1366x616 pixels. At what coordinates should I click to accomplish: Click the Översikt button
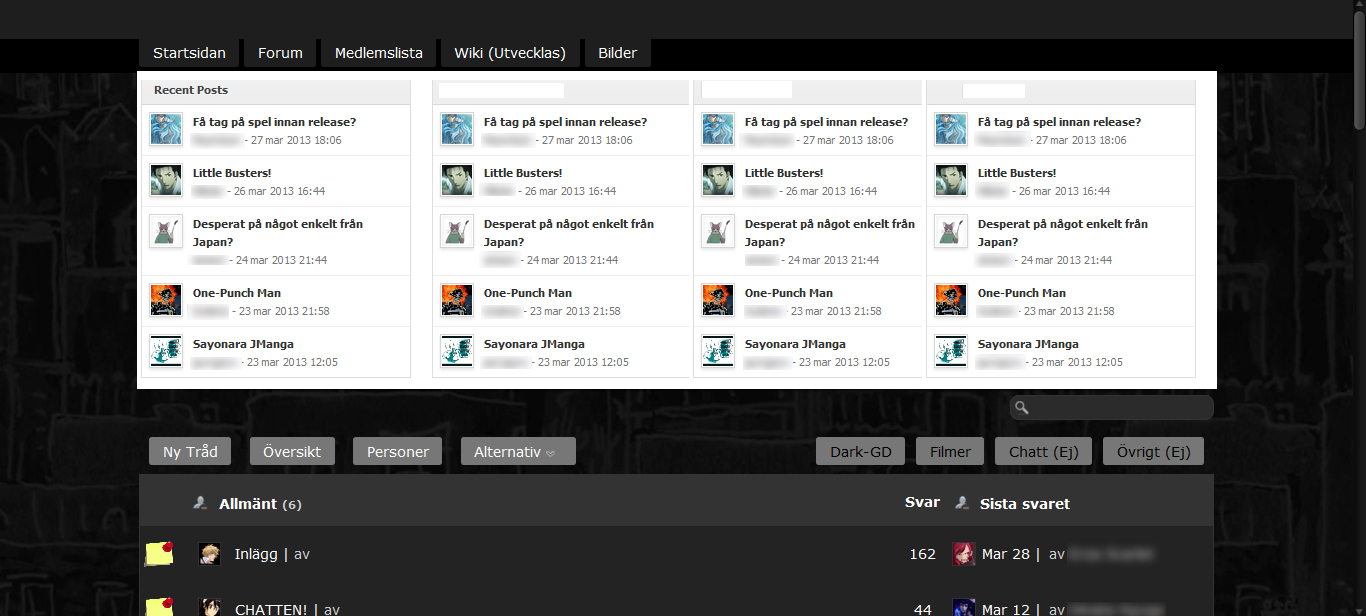point(292,452)
